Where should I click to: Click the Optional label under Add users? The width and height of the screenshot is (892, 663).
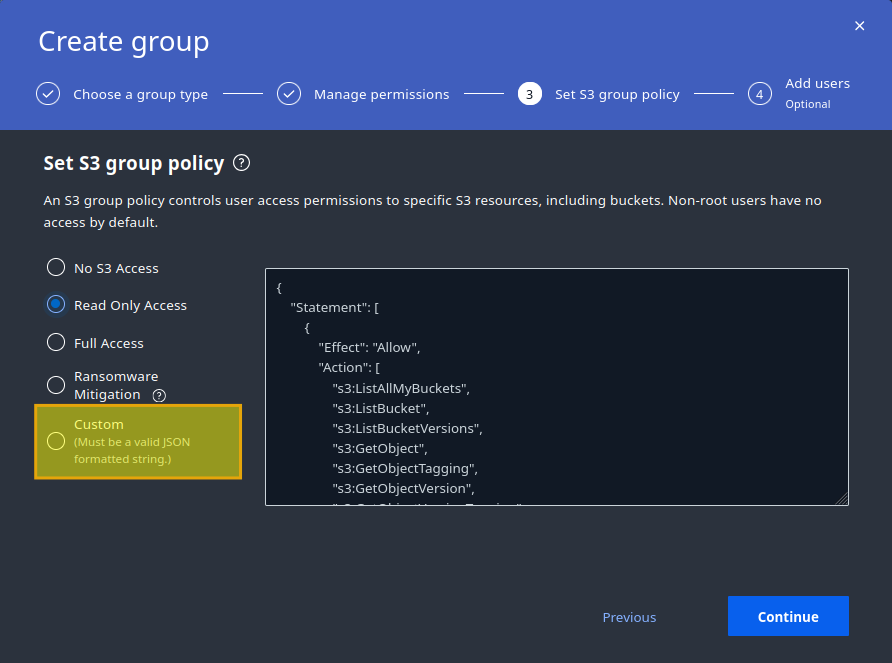808,104
